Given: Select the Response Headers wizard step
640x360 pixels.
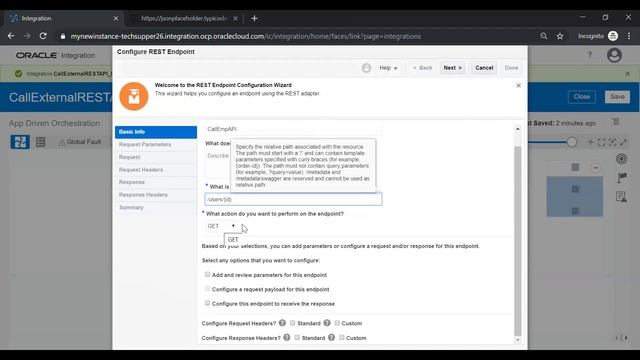Looking at the screenshot, I should [x=156, y=195].
